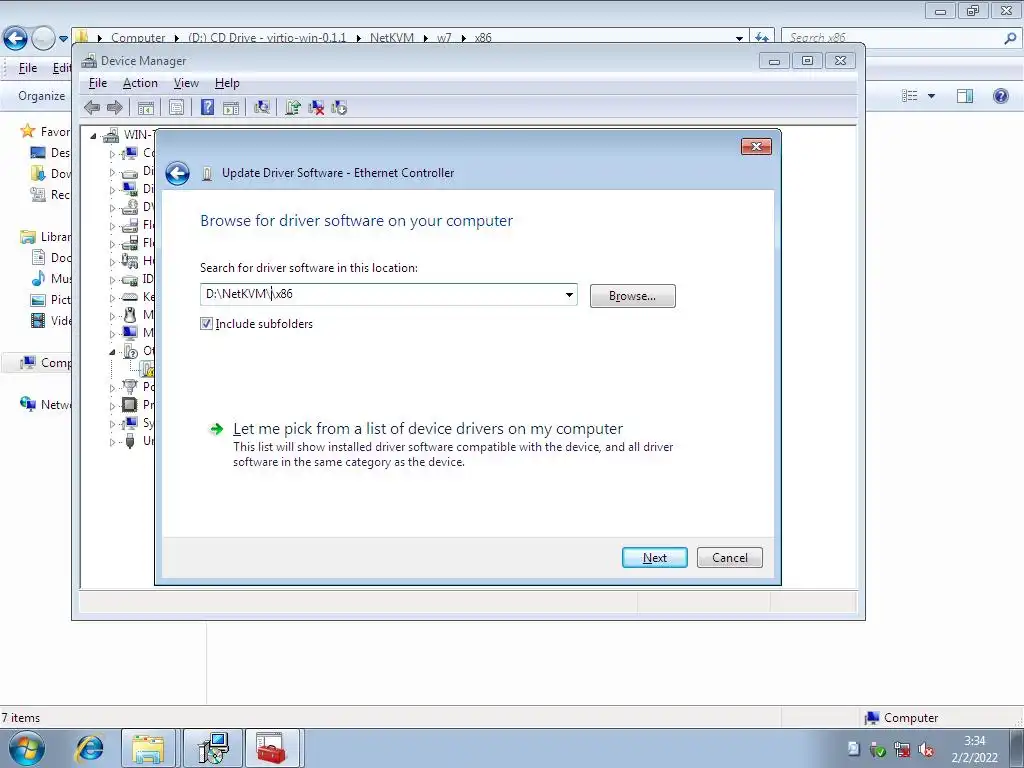Click the Keyboards icon in device tree
The image size is (1024, 768).
coord(130,296)
